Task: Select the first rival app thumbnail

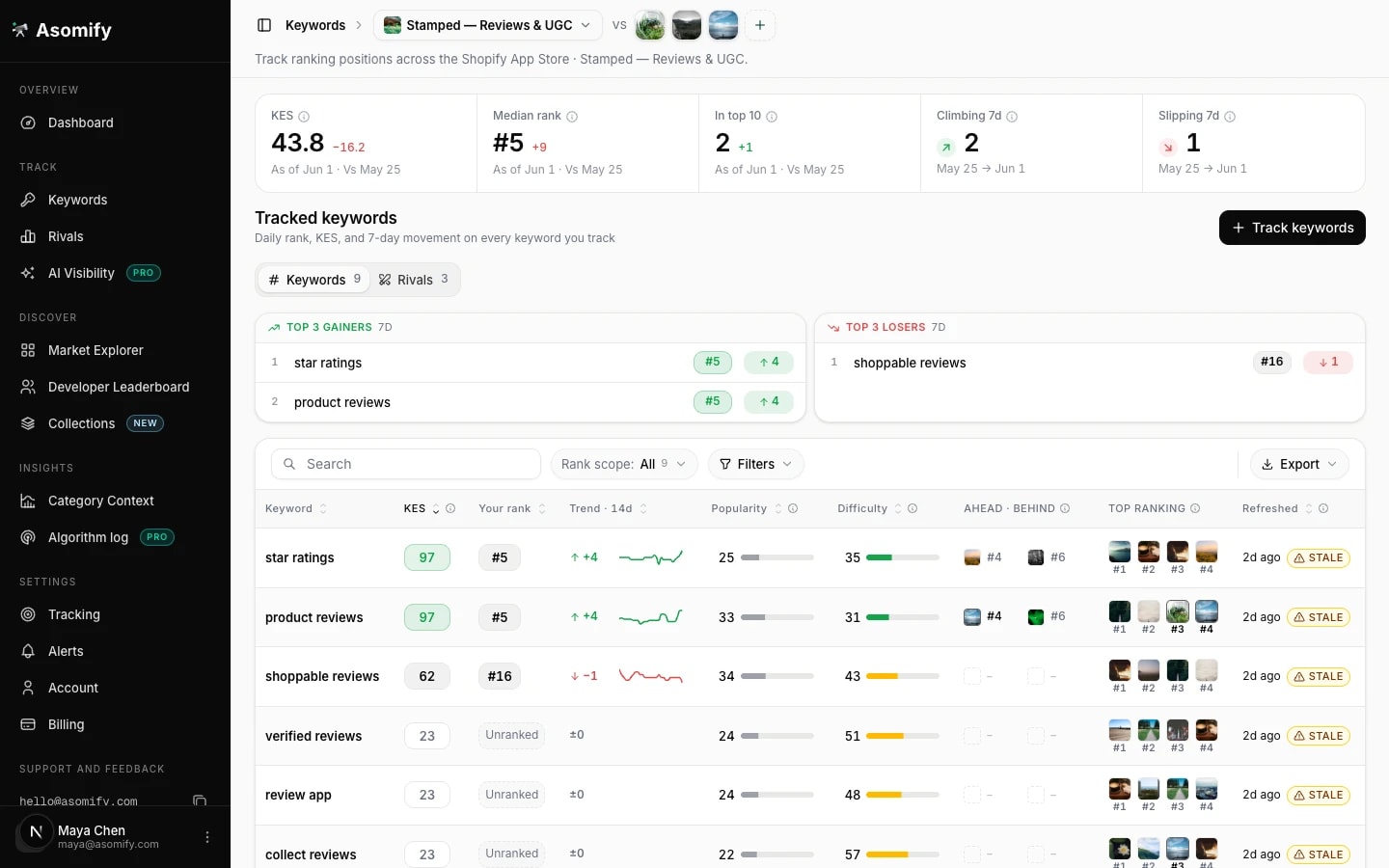Action: coord(650,25)
